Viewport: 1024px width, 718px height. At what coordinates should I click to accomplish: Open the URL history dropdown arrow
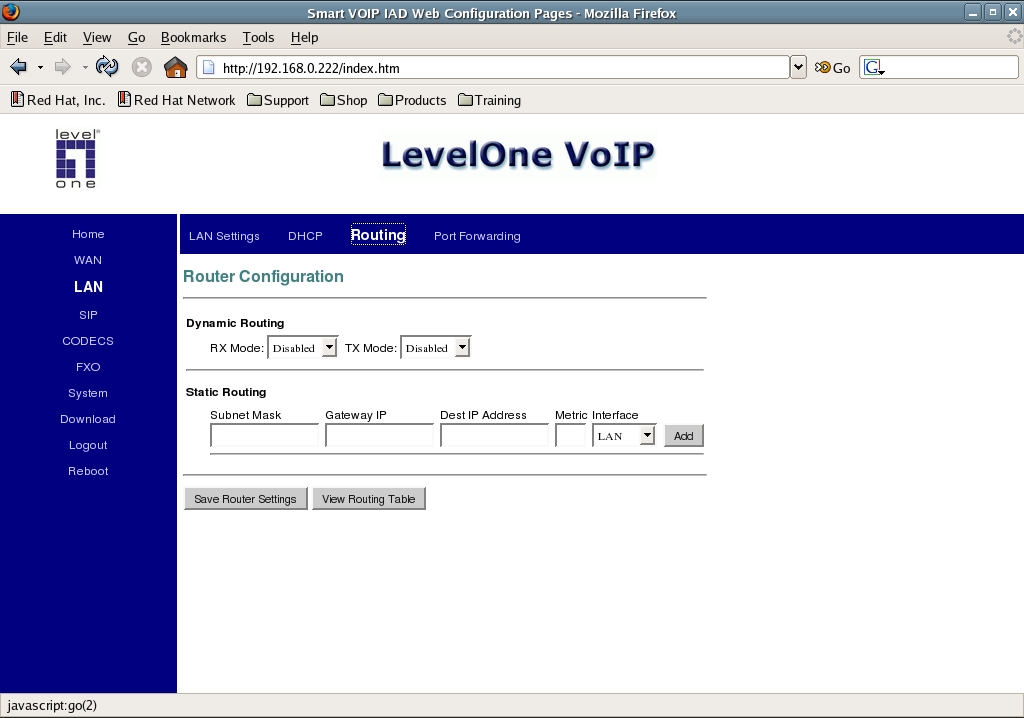798,67
